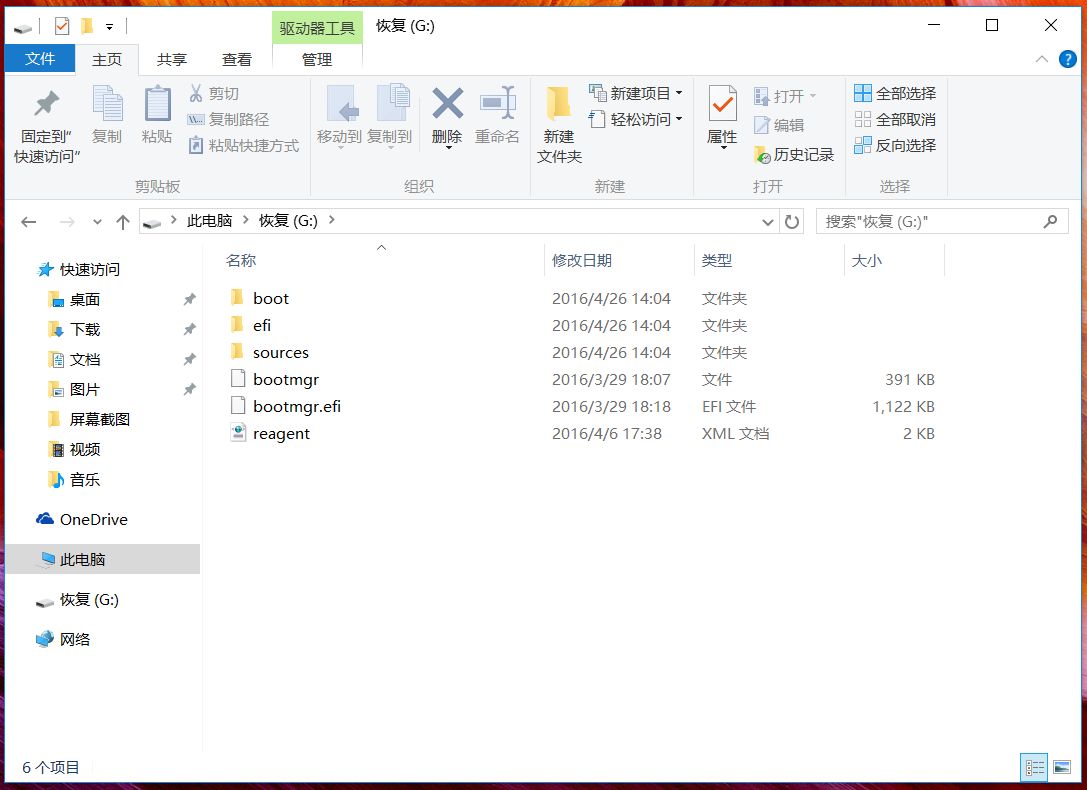Select the 复制 (Copy) icon
Screen dimensions: 1087x790
pyautogui.click(x=106, y=113)
